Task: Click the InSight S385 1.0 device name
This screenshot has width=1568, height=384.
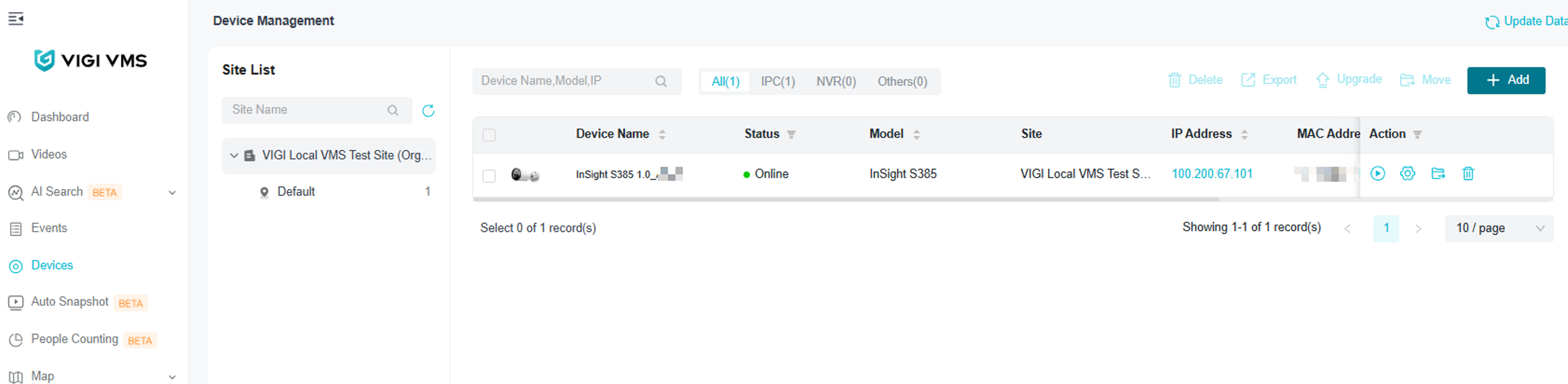Action: click(x=629, y=175)
